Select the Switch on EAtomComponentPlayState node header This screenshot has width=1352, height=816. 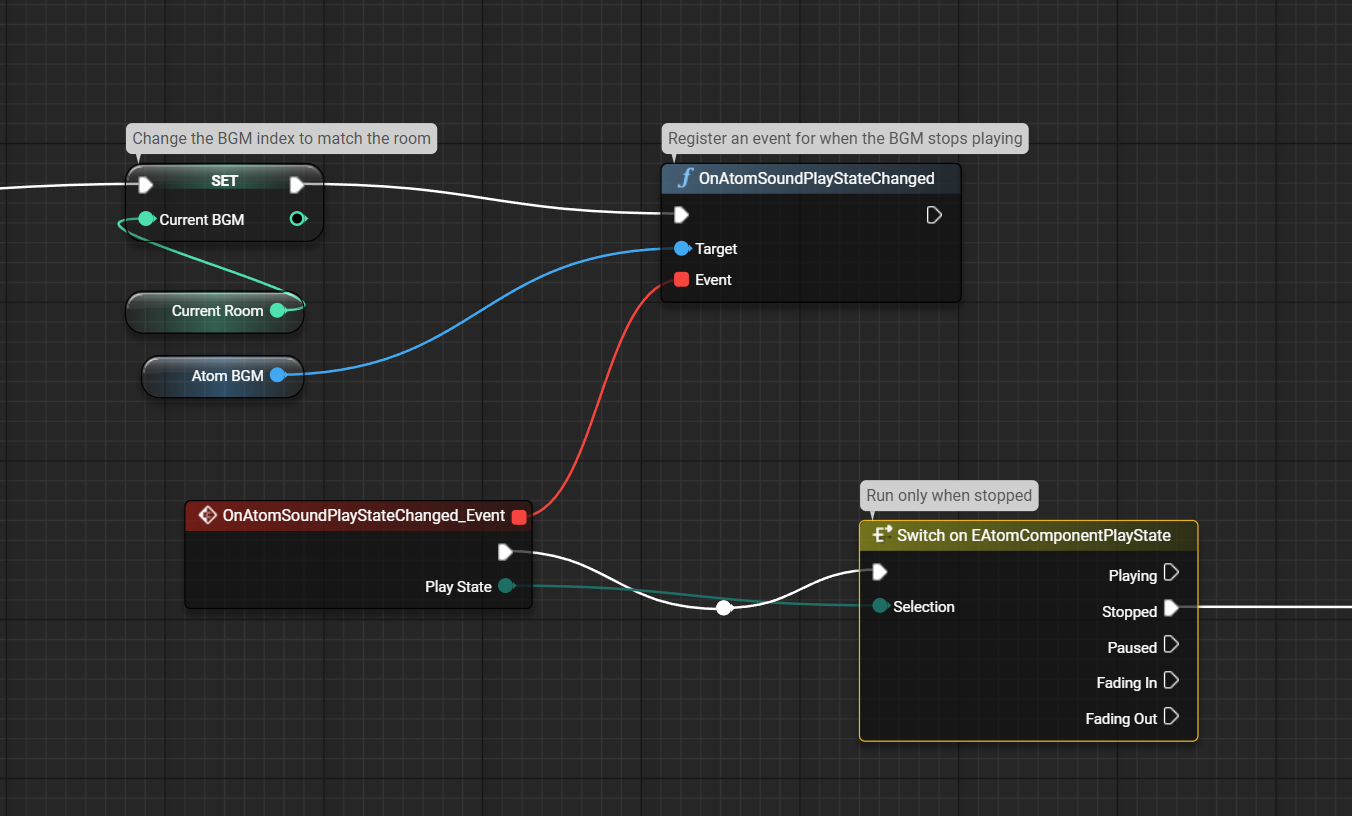point(1033,535)
